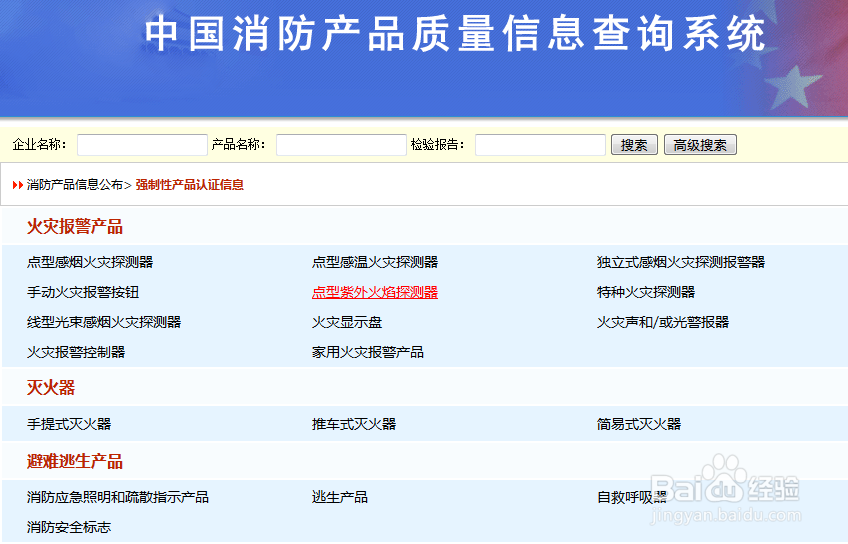
Task: Open 推车式灭火器 link
Action: pyautogui.click(x=354, y=424)
